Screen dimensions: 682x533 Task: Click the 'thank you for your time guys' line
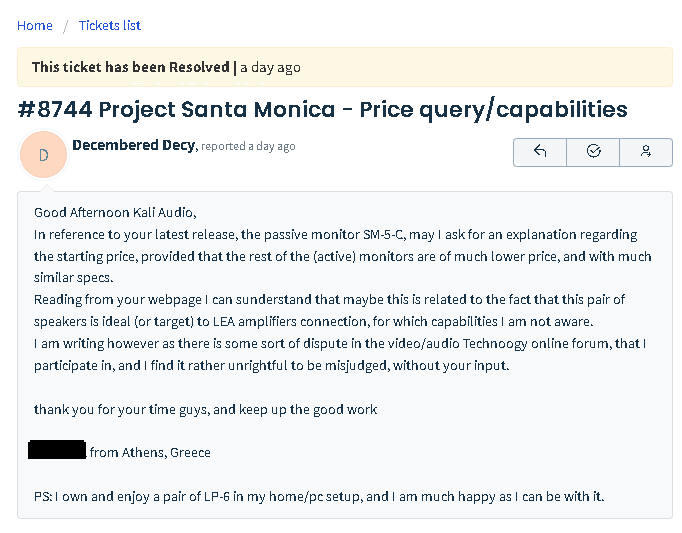[x=205, y=409]
